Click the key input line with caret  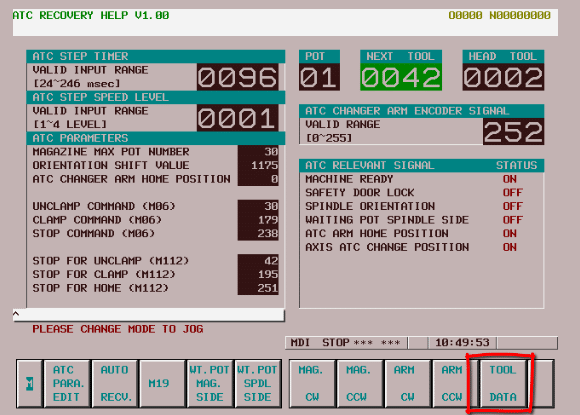149,315
